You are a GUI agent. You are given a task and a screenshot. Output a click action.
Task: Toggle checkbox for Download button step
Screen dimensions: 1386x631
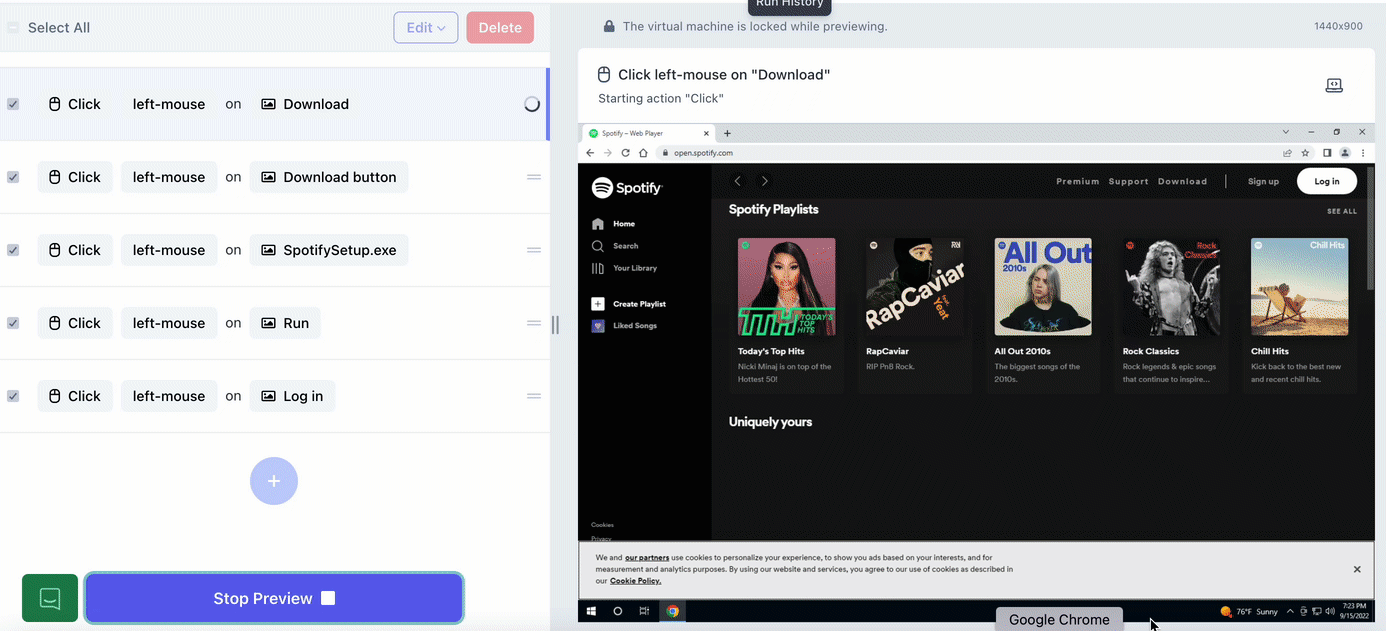click(13, 177)
